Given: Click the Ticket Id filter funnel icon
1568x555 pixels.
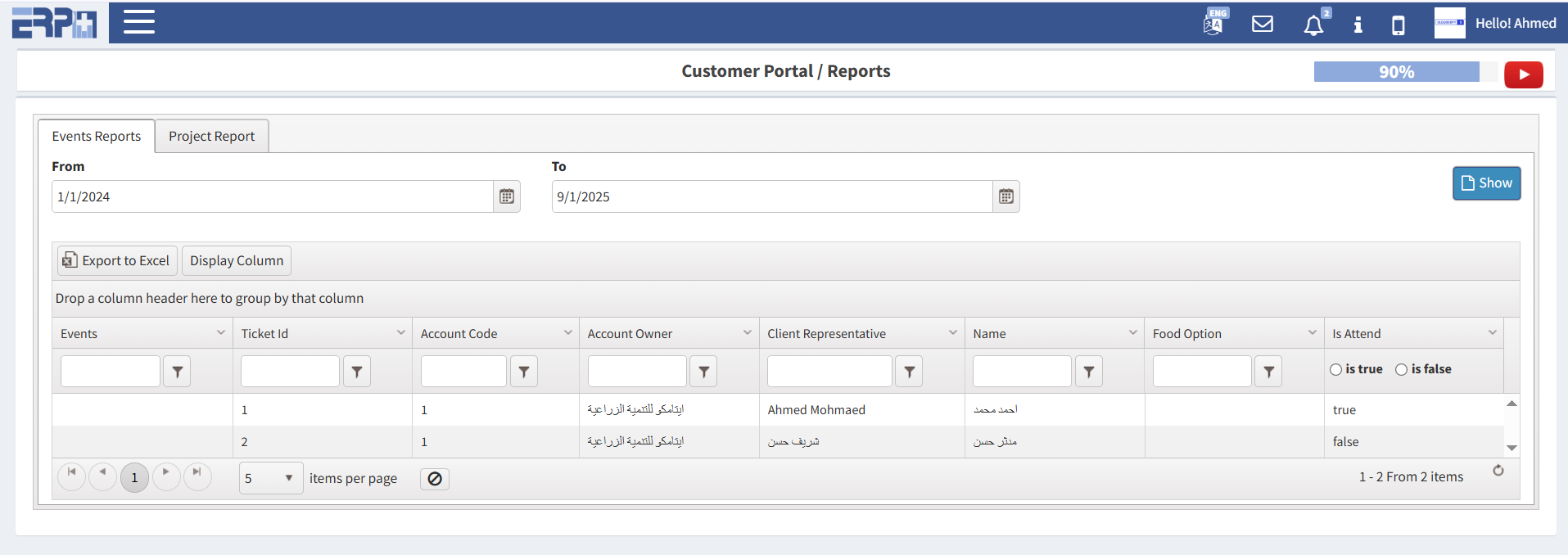Looking at the screenshot, I should click(x=357, y=372).
